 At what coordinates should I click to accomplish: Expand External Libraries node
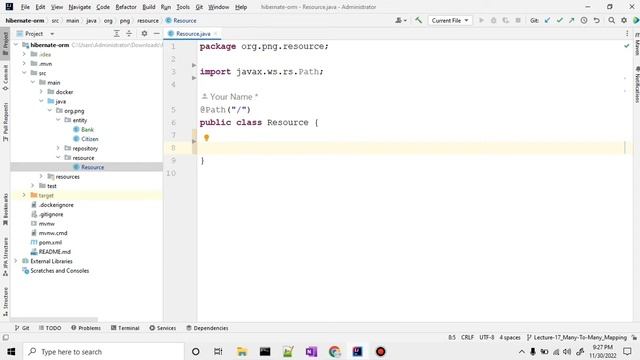[16, 261]
